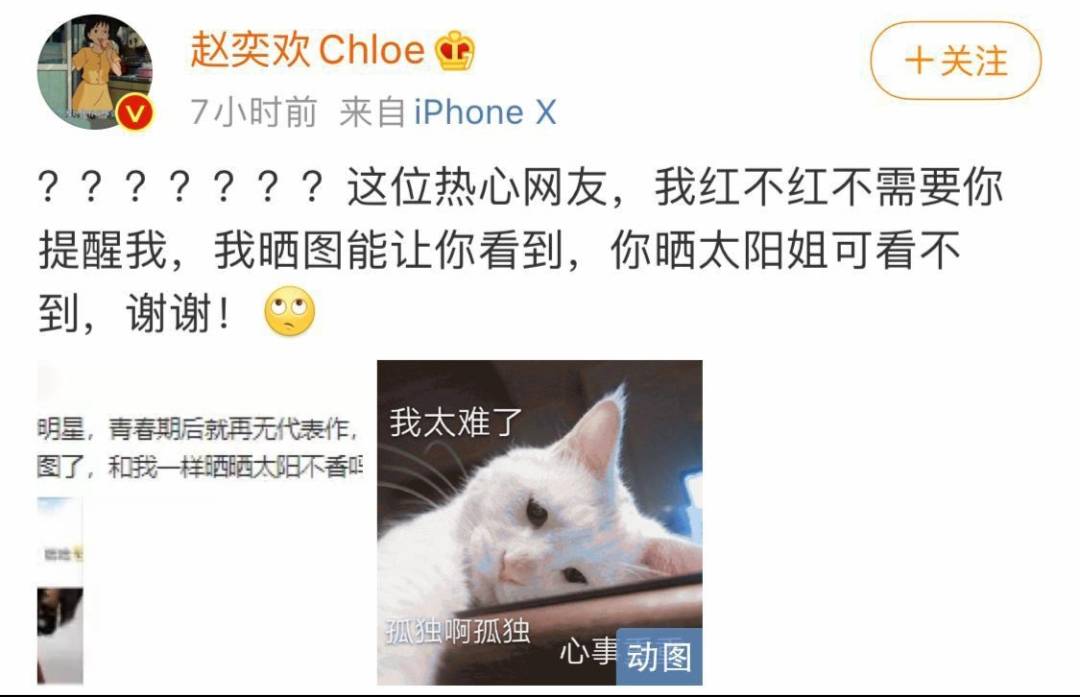This screenshot has height=697, width=1080.
Task: Open the white cat GIF image
Action: tap(539, 523)
